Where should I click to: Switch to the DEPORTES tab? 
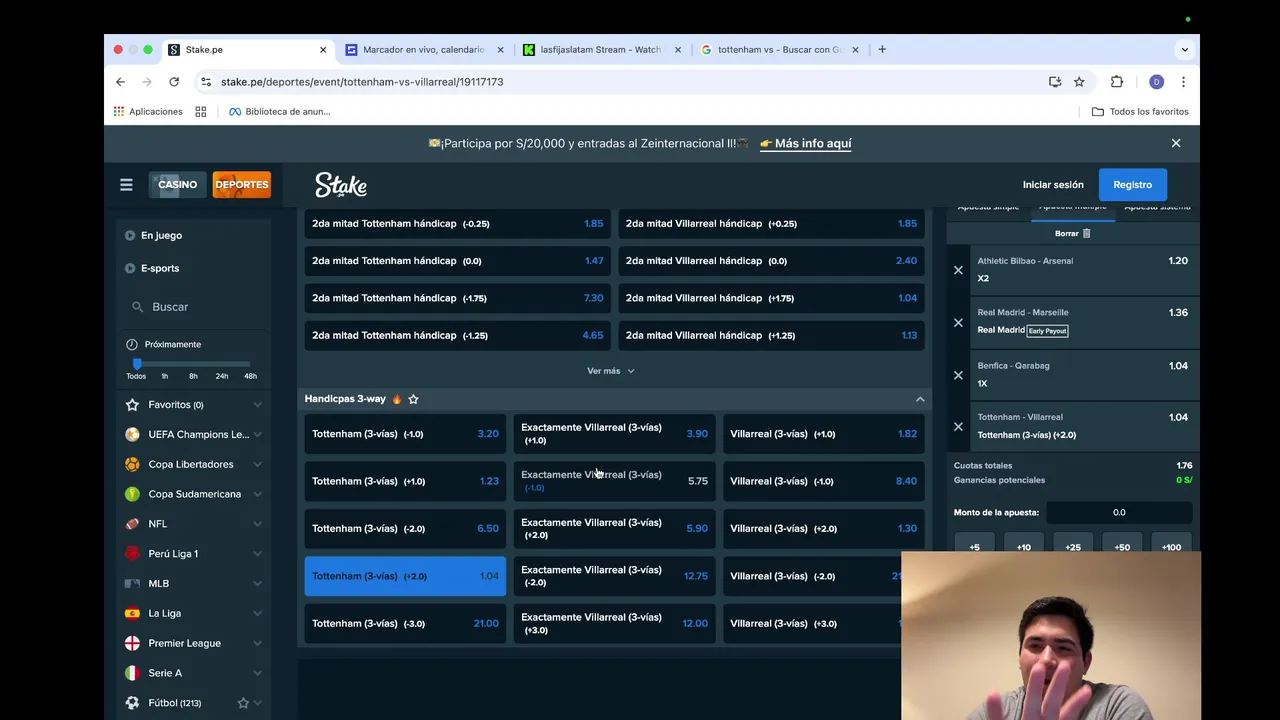(x=242, y=185)
